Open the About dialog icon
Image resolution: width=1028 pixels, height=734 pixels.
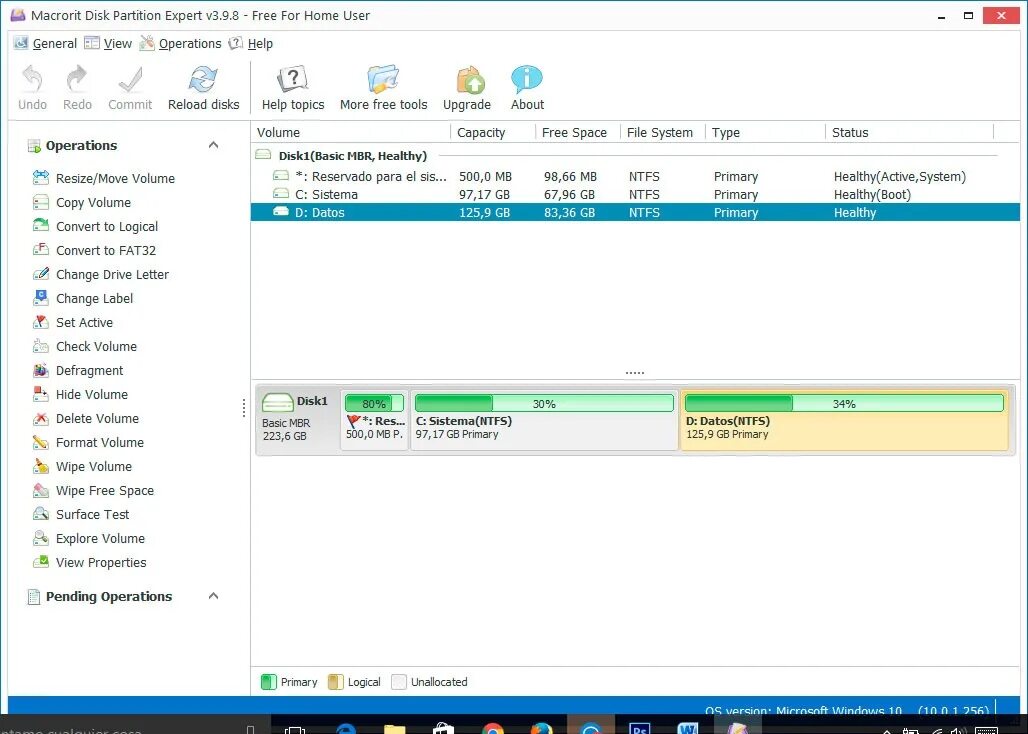click(x=527, y=79)
